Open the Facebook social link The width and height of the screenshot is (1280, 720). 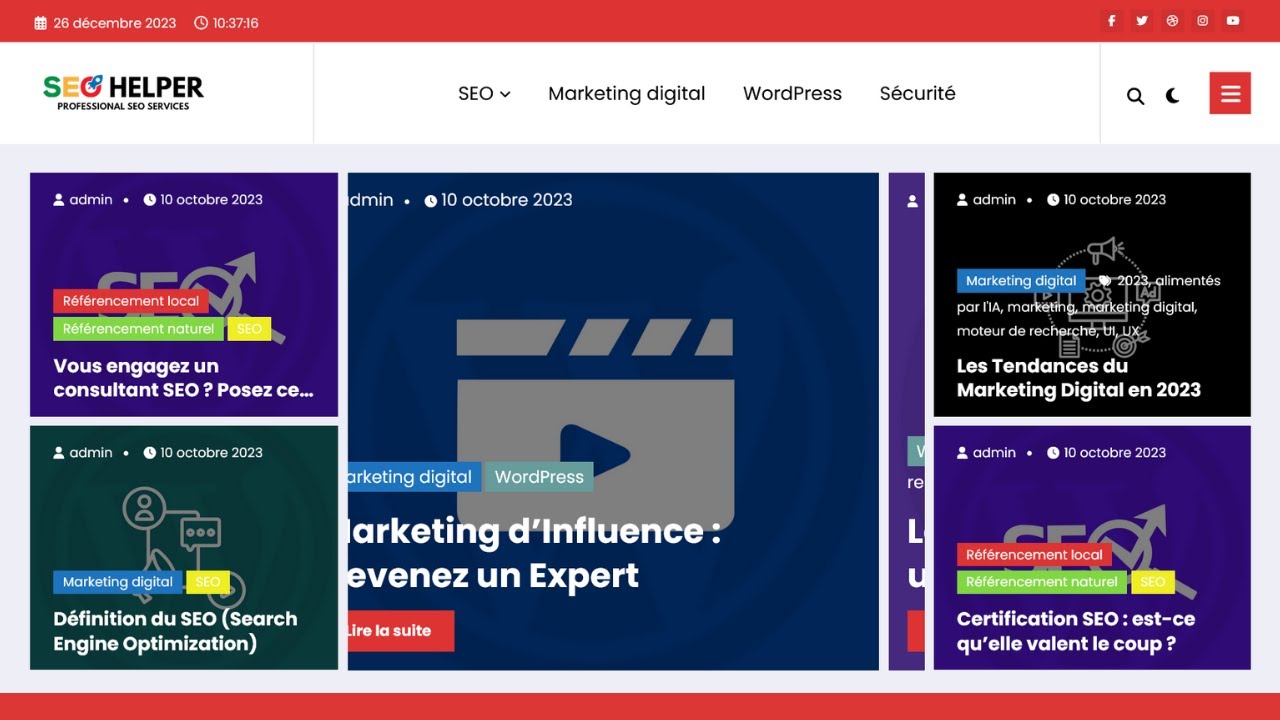coord(1111,21)
